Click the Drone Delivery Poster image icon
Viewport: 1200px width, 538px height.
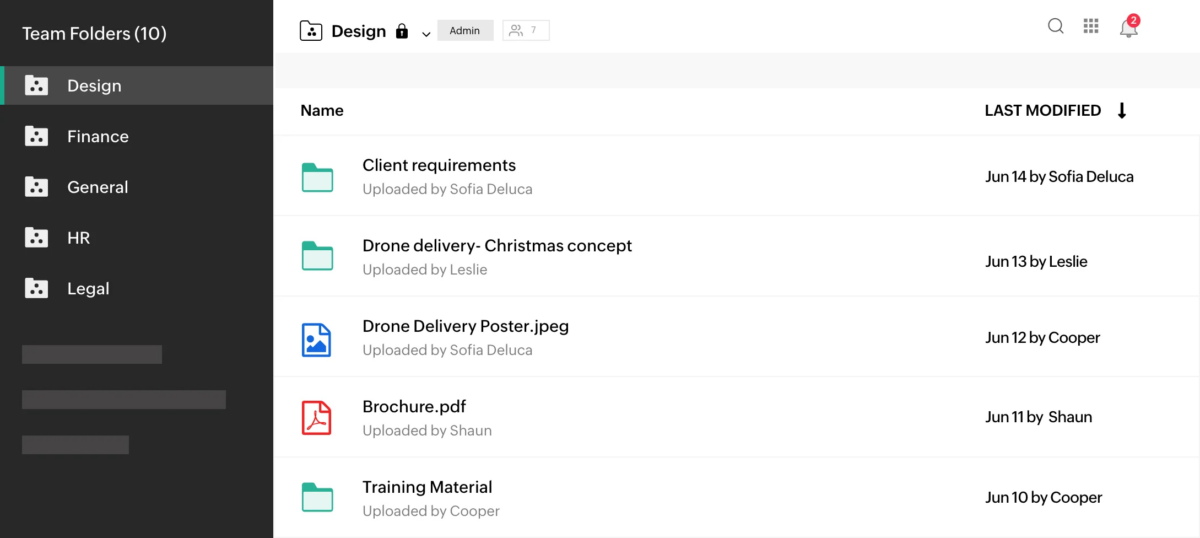coord(317,339)
